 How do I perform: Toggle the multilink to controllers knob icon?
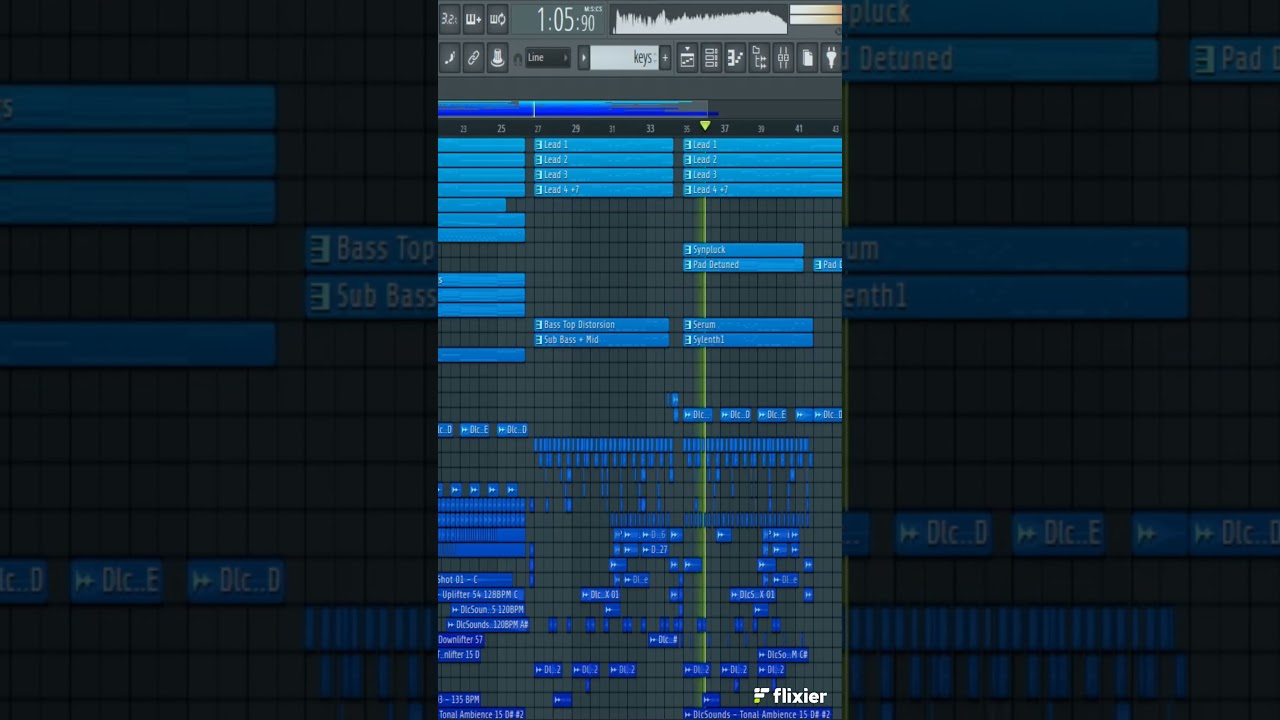(x=497, y=58)
